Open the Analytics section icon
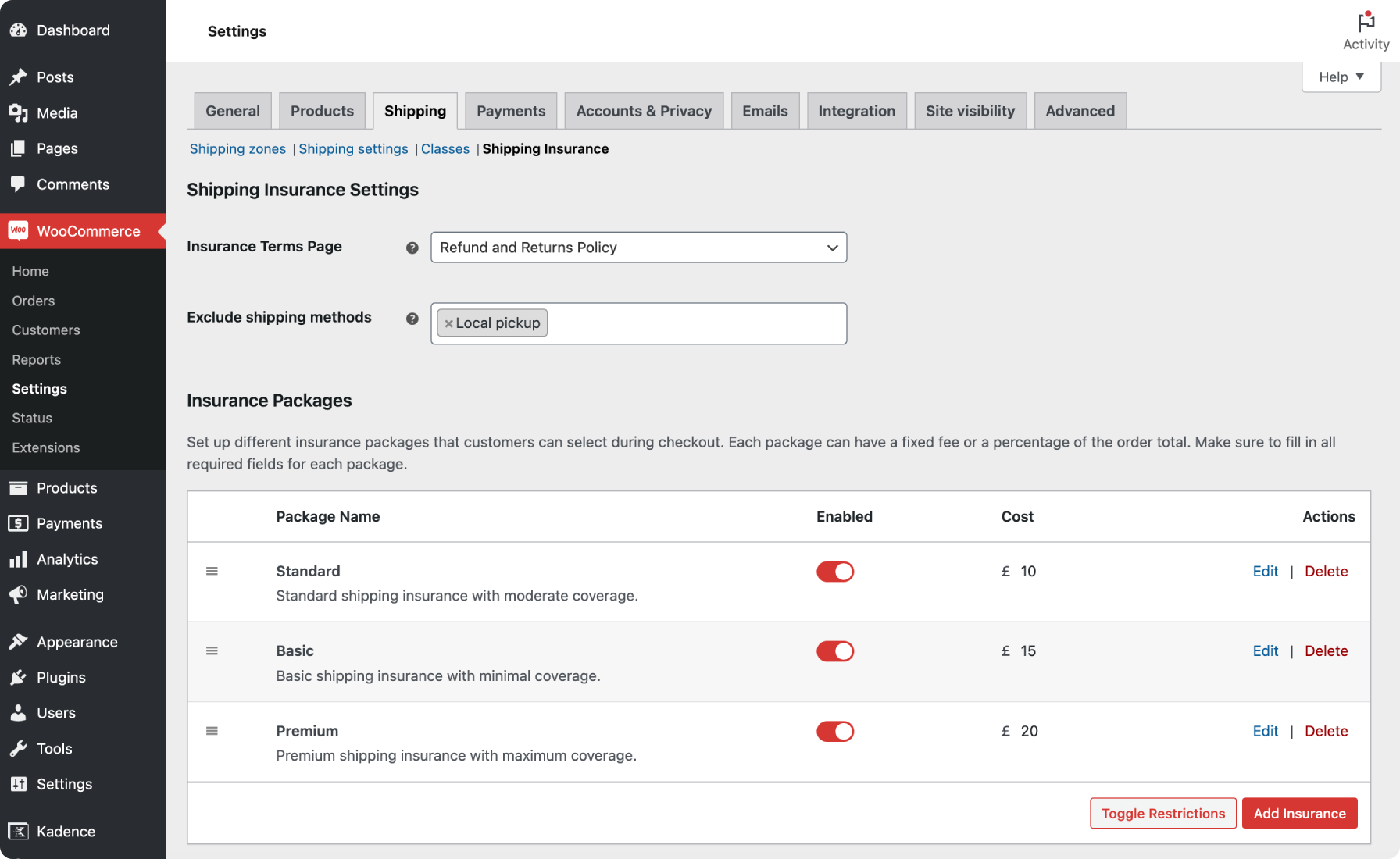The image size is (1400, 859). (19, 559)
